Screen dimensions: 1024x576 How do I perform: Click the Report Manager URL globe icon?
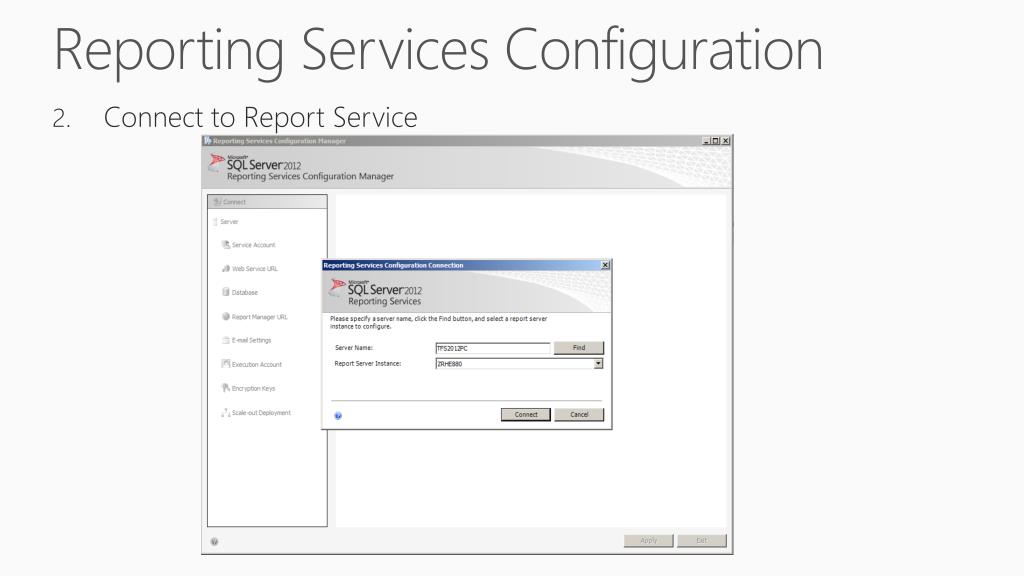[225, 316]
